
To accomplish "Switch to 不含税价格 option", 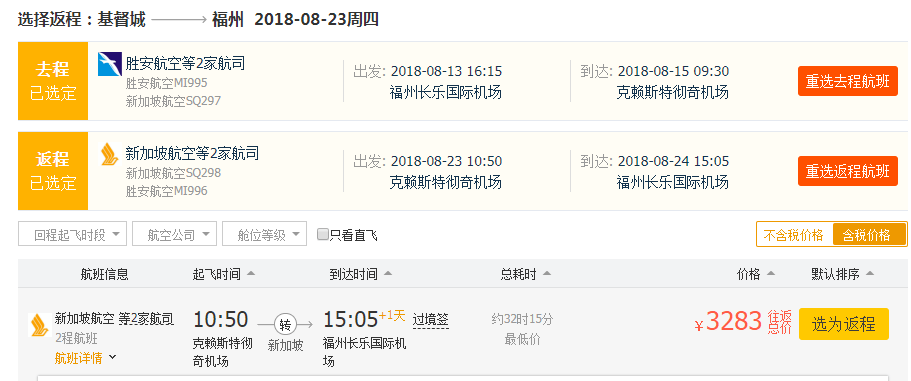I will [794, 235].
